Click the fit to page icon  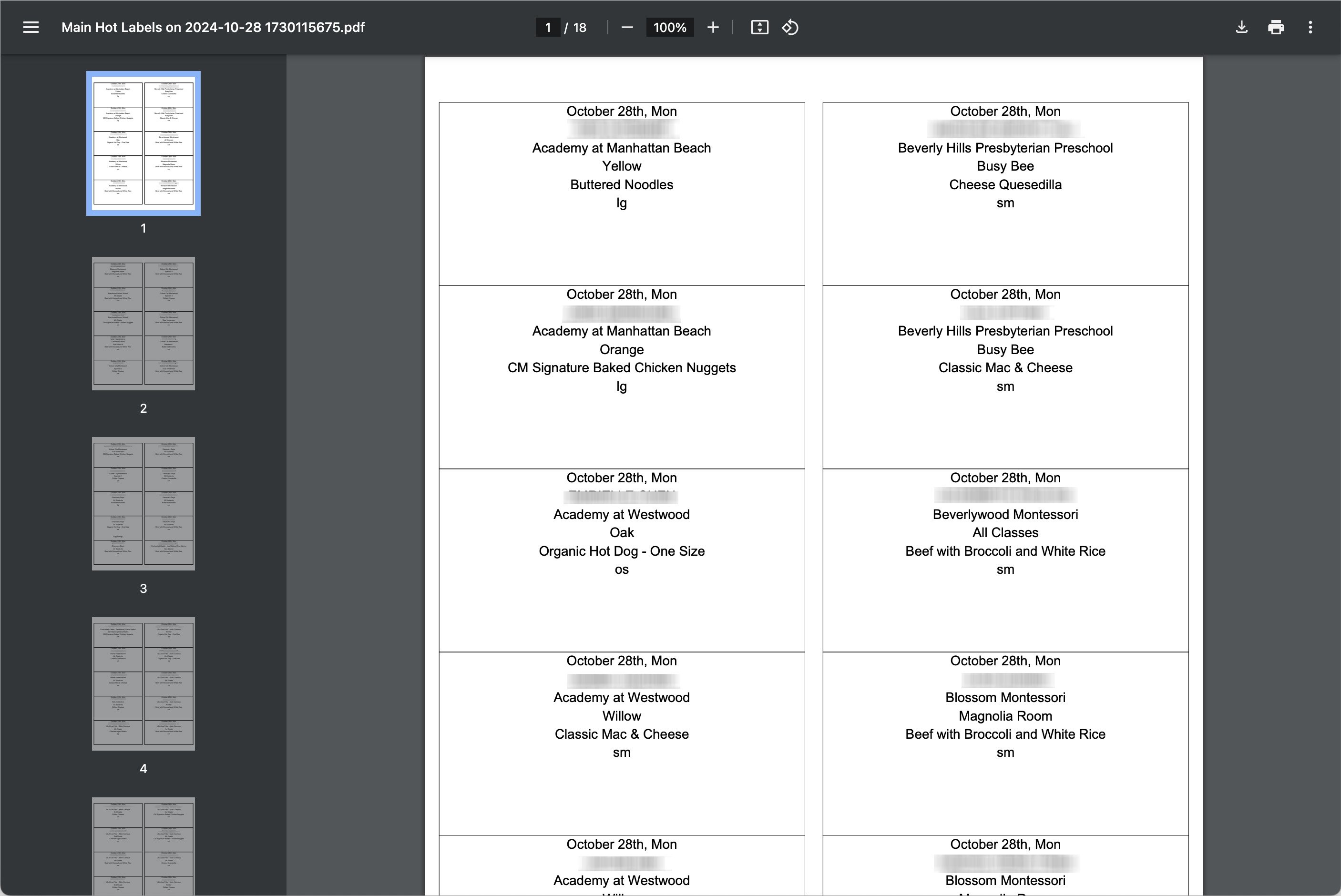click(759, 28)
